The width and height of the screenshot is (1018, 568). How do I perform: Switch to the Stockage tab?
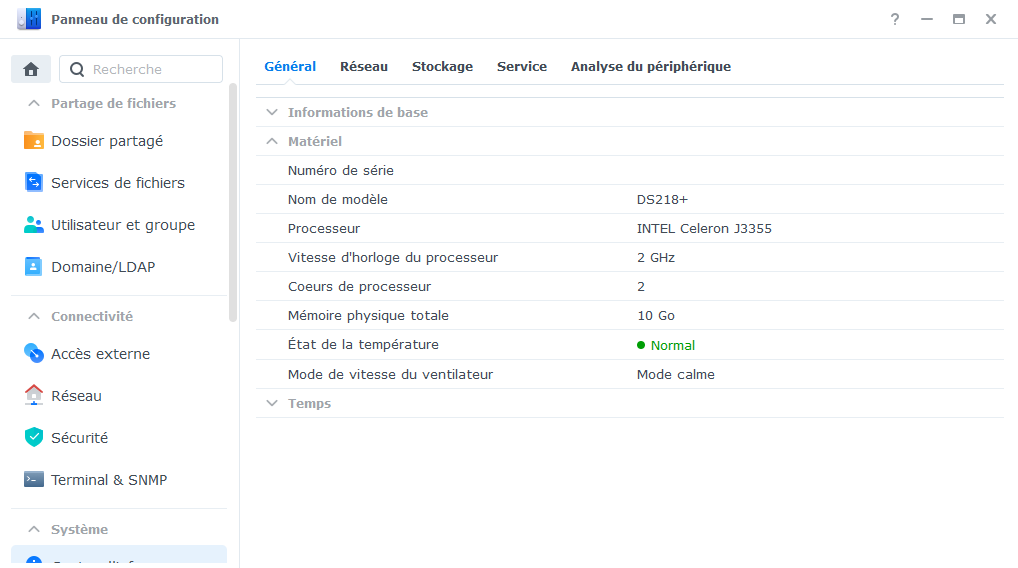tap(442, 67)
